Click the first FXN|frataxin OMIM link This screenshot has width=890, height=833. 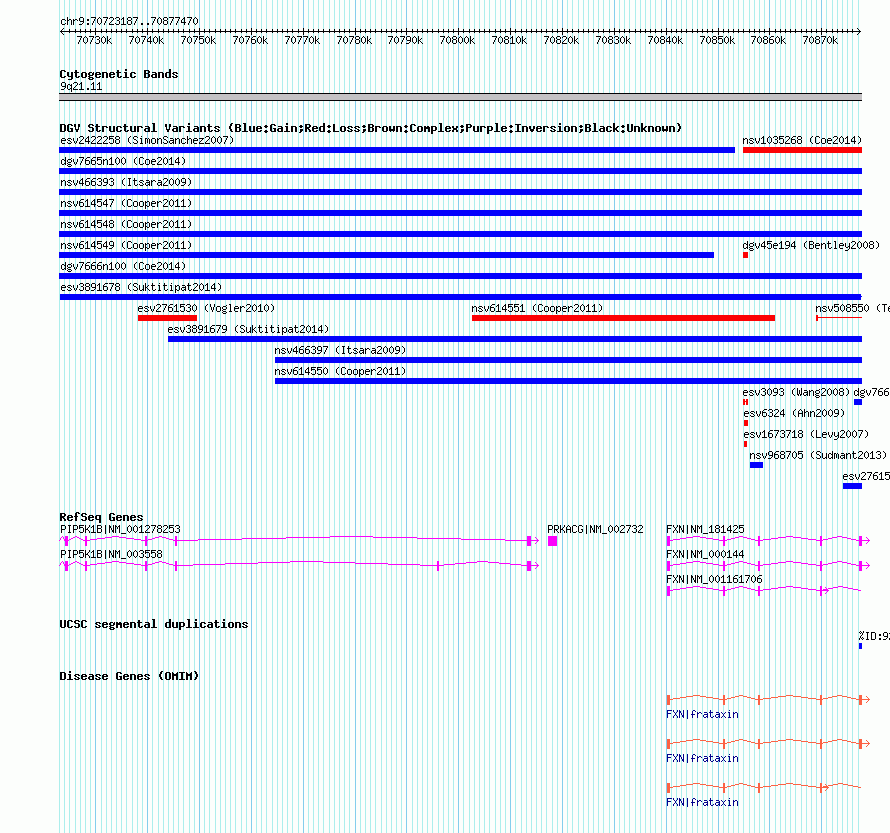click(x=702, y=714)
